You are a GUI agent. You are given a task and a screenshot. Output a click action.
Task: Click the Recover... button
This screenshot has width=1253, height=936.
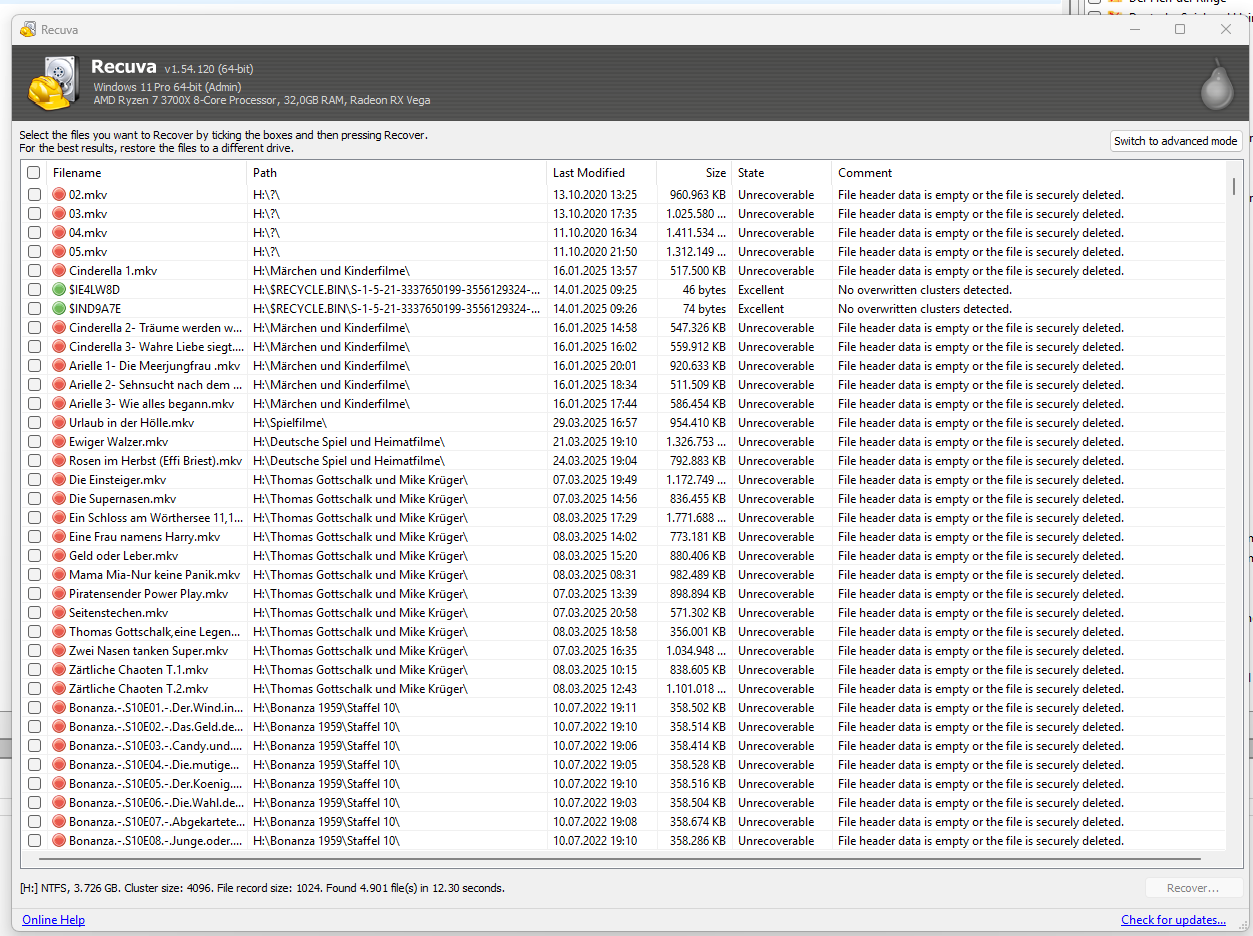point(1194,888)
